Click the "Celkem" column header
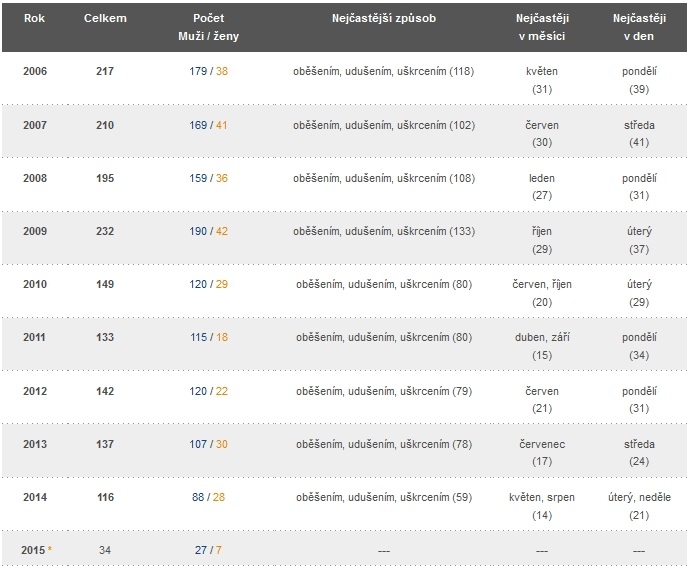691x586 pixels. click(105, 19)
